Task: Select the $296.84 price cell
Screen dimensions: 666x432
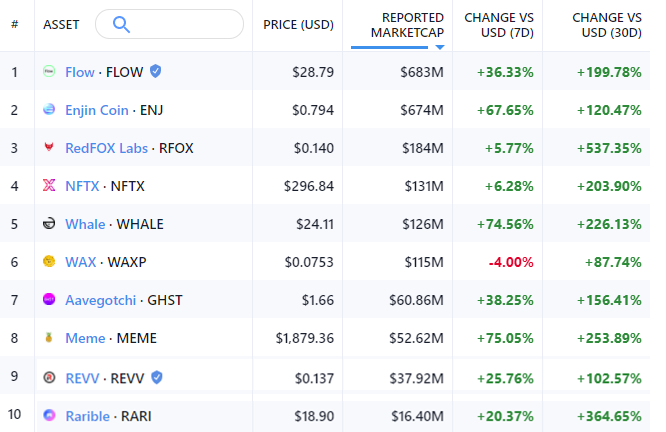Action: (309, 186)
